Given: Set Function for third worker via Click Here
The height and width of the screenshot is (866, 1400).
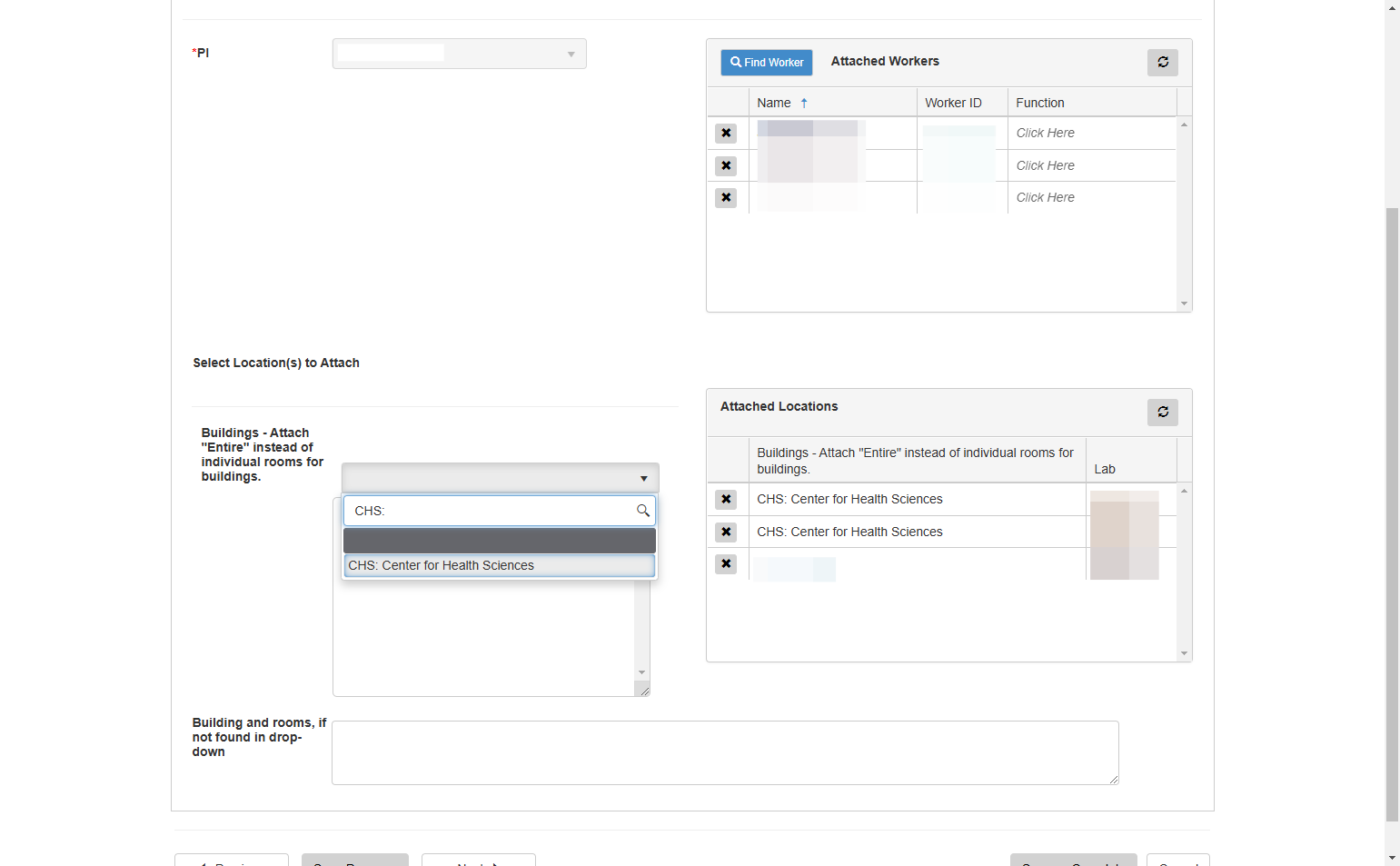Looking at the screenshot, I should pos(1045,197).
